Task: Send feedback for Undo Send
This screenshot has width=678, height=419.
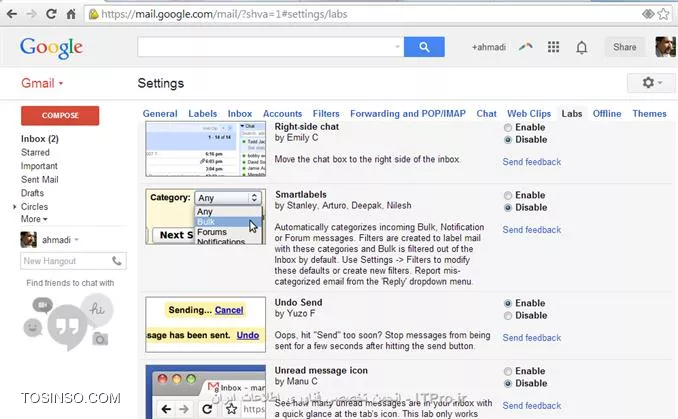Action: (x=531, y=338)
